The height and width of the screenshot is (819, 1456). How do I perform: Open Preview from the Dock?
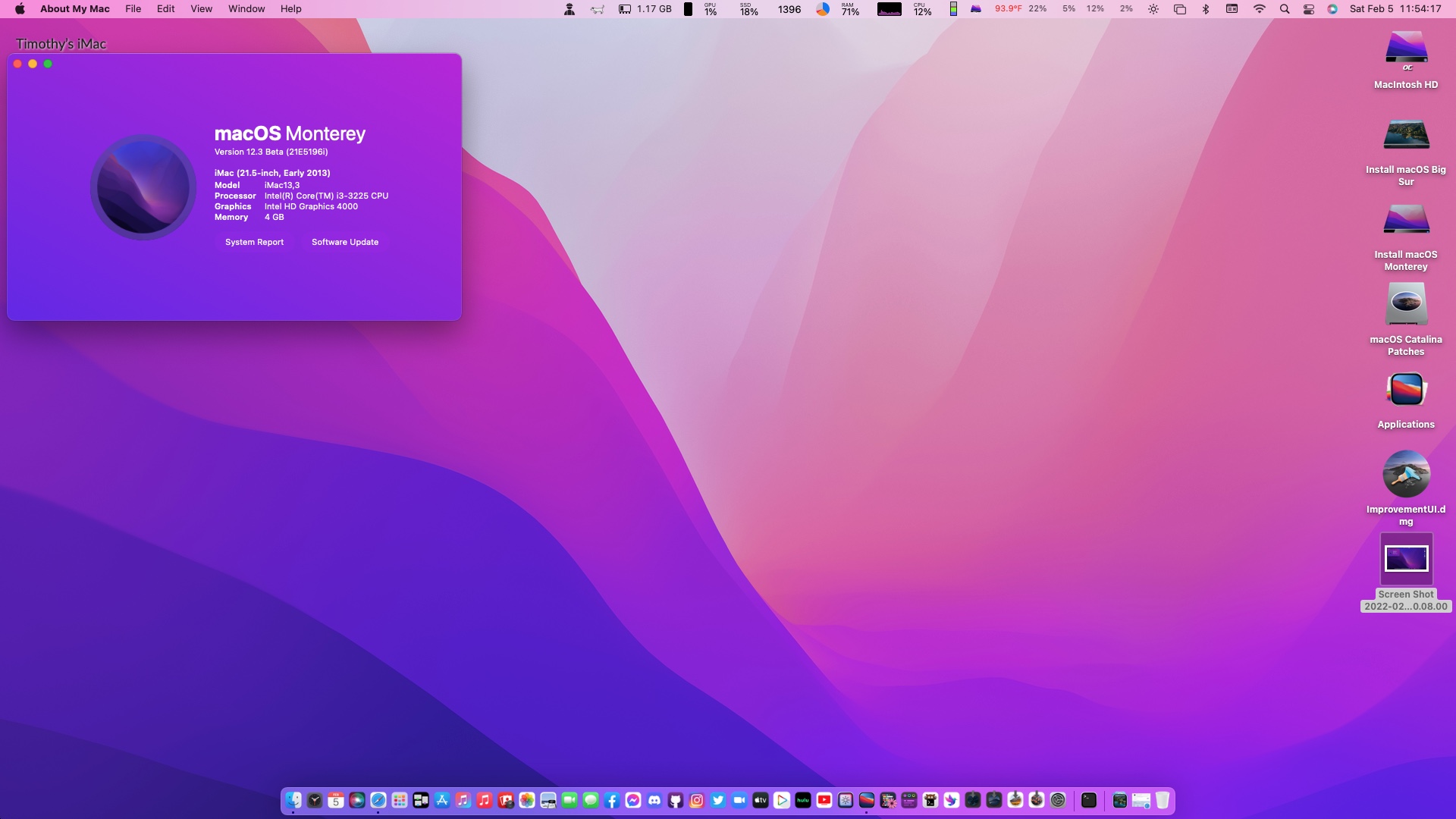coord(548,800)
